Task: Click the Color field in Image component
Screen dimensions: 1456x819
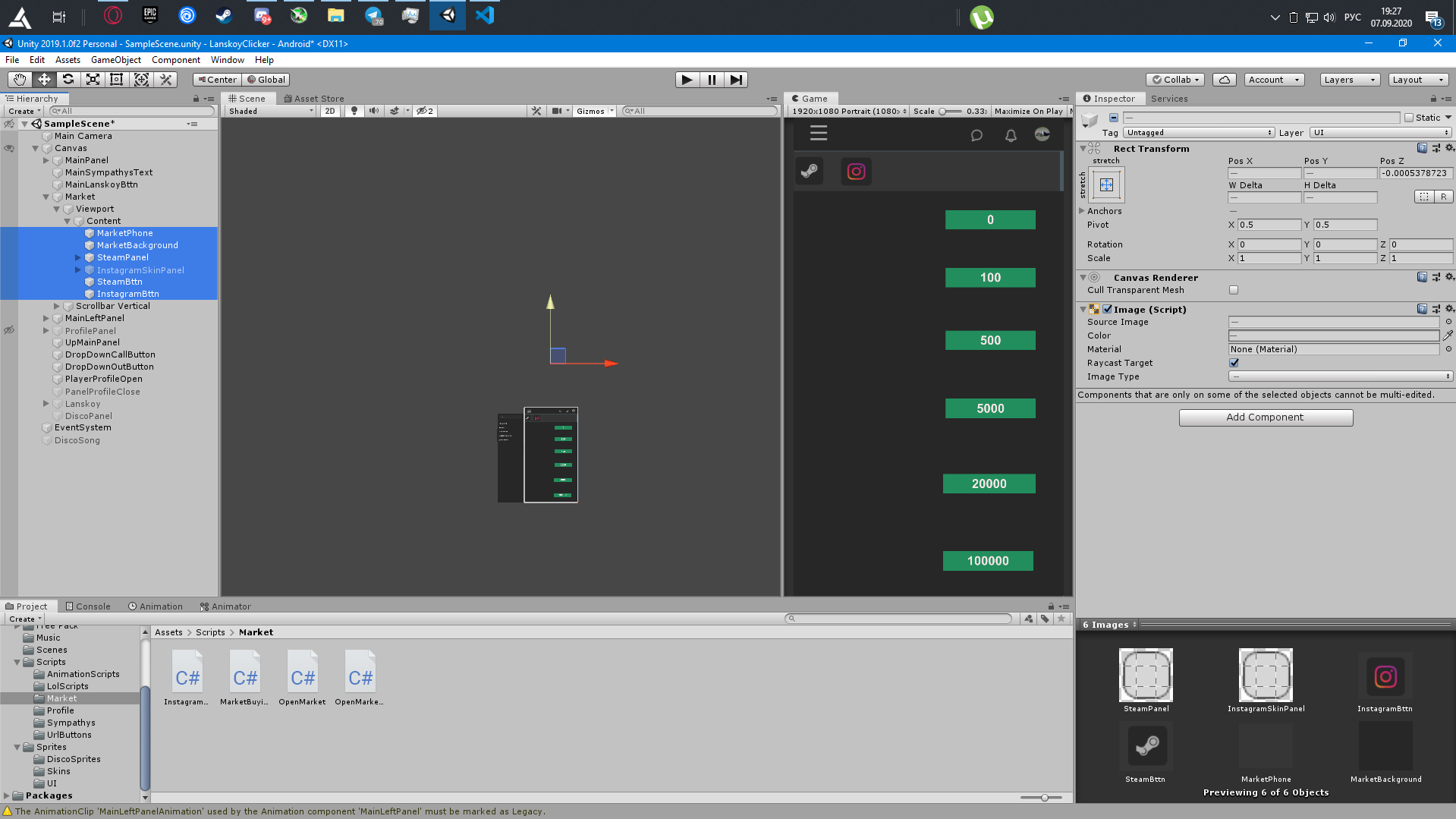Action: pos(1334,335)
